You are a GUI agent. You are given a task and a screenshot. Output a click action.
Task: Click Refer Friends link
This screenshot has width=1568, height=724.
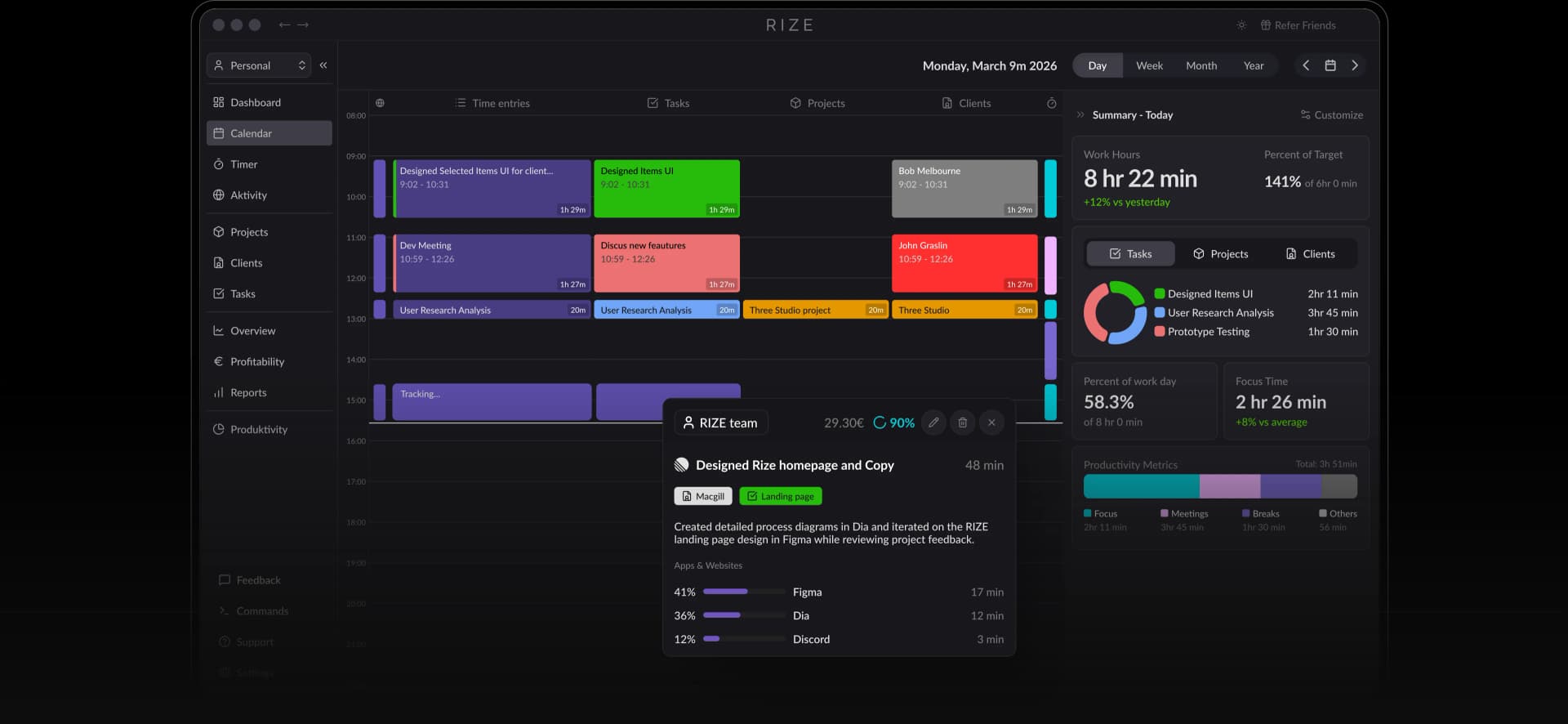pos(1298,25)
